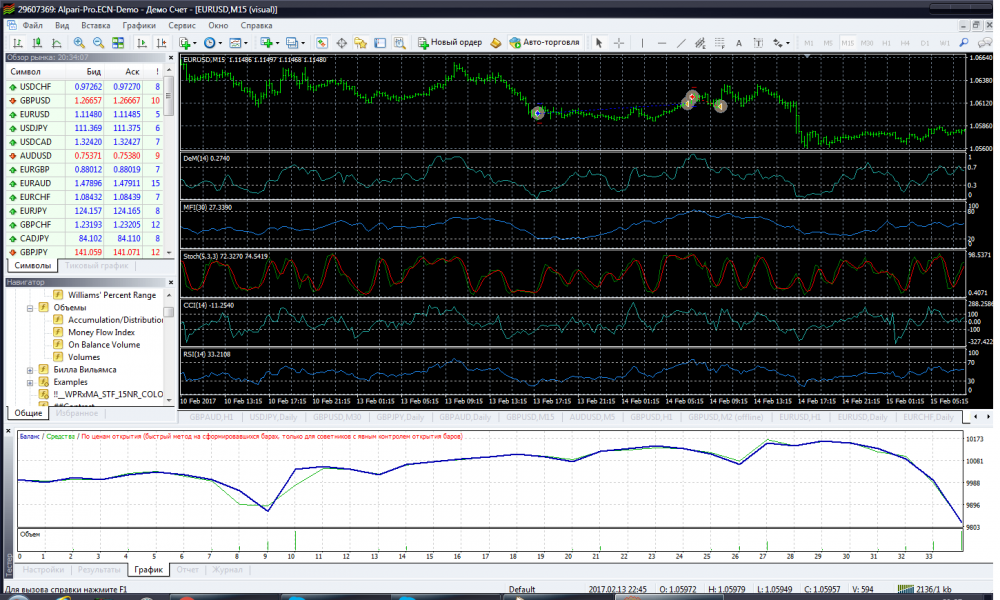Click Navigator scrollbar up arrow
The height and width of the screenshot is (600, 1000).
[169, 295]
